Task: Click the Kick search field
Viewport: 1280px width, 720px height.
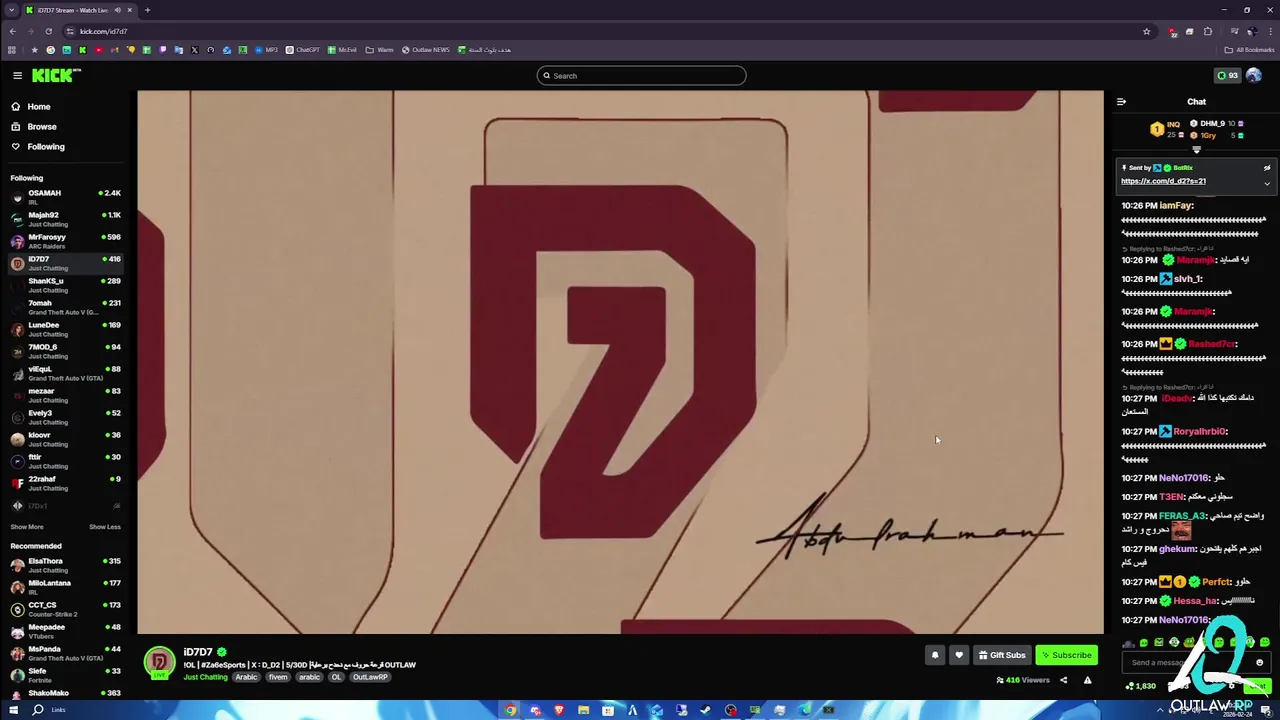Action: (x=641, y=75)
